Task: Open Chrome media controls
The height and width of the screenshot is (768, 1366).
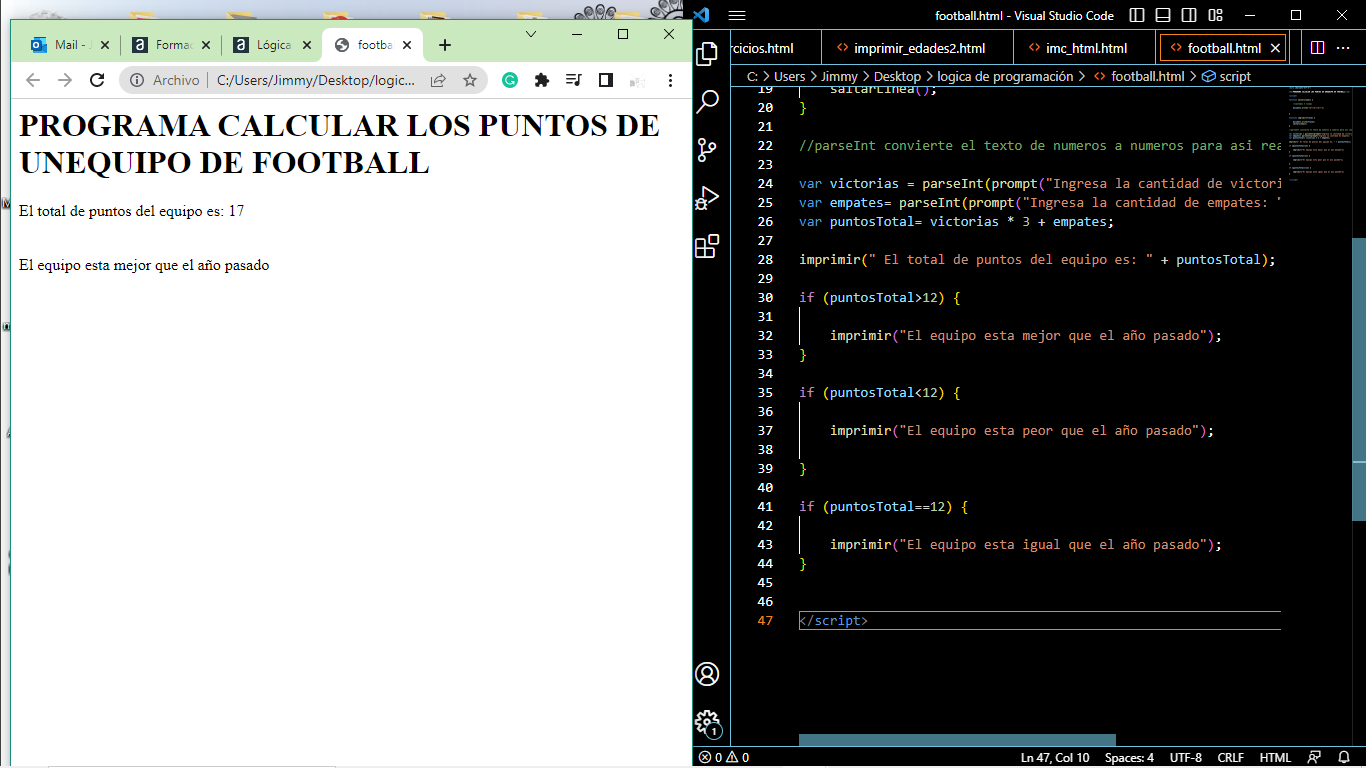Action: click(574, 80)
